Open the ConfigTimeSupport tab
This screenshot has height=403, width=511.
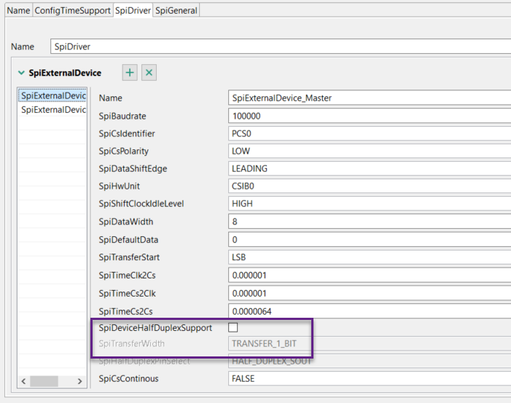pos(72,11)
